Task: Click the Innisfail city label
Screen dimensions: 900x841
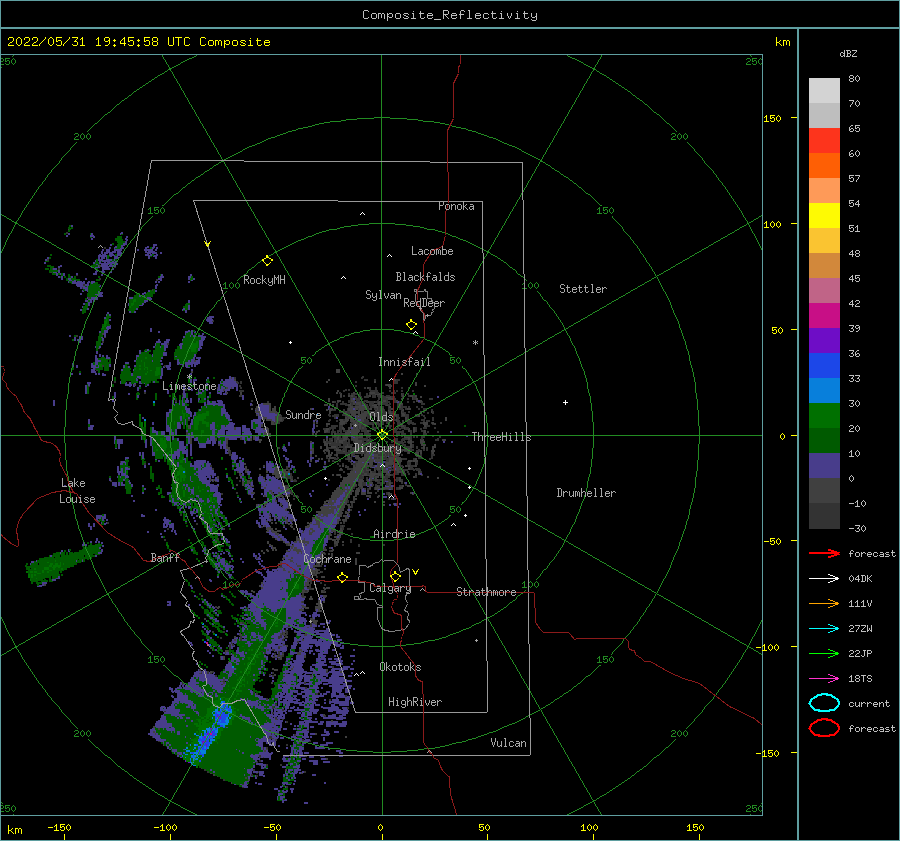Action: click(404, 362)
